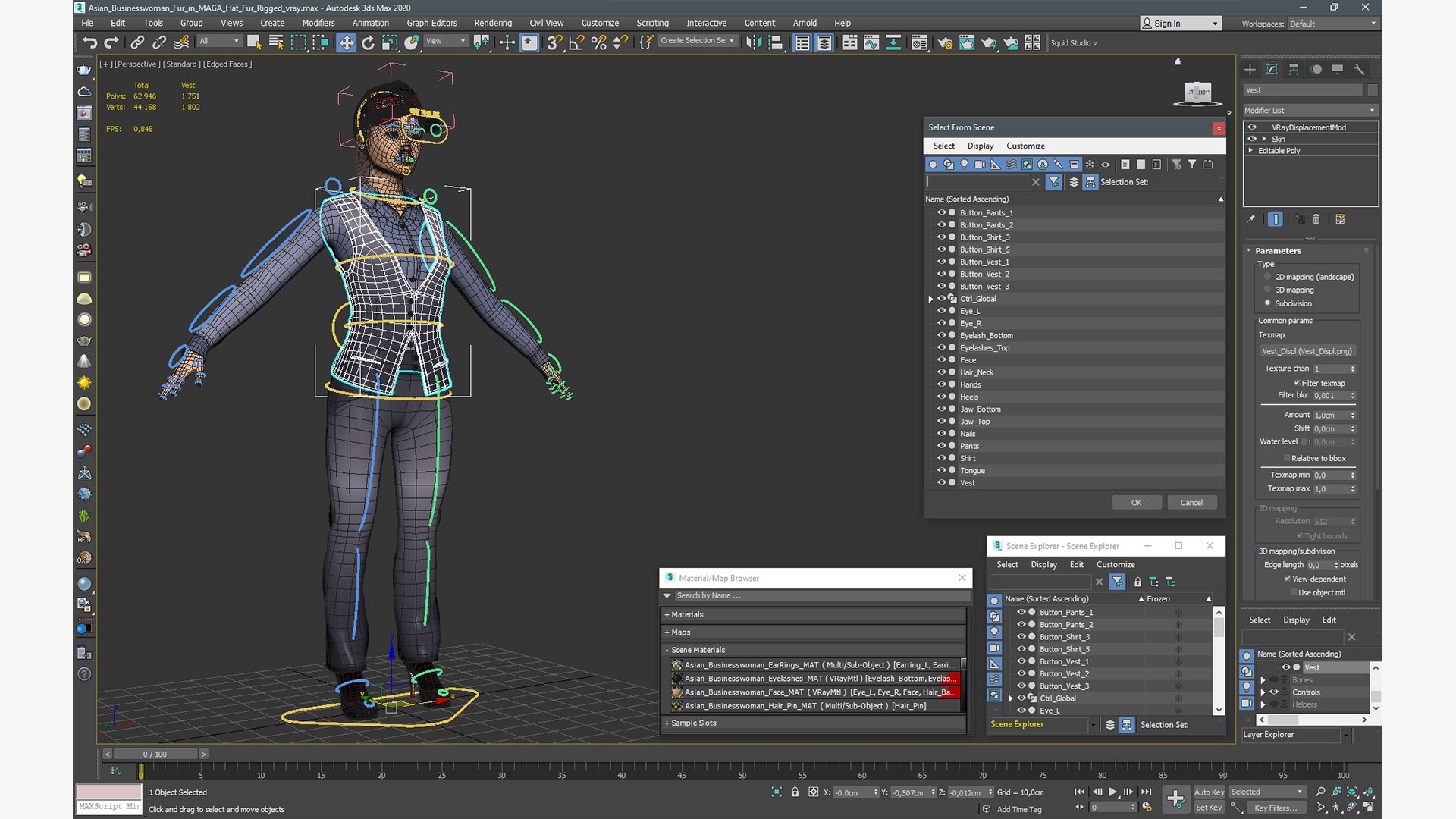Activate the Unlink Selection tool
This screenshot has width=1456, height=819.
tap(159, 42)
